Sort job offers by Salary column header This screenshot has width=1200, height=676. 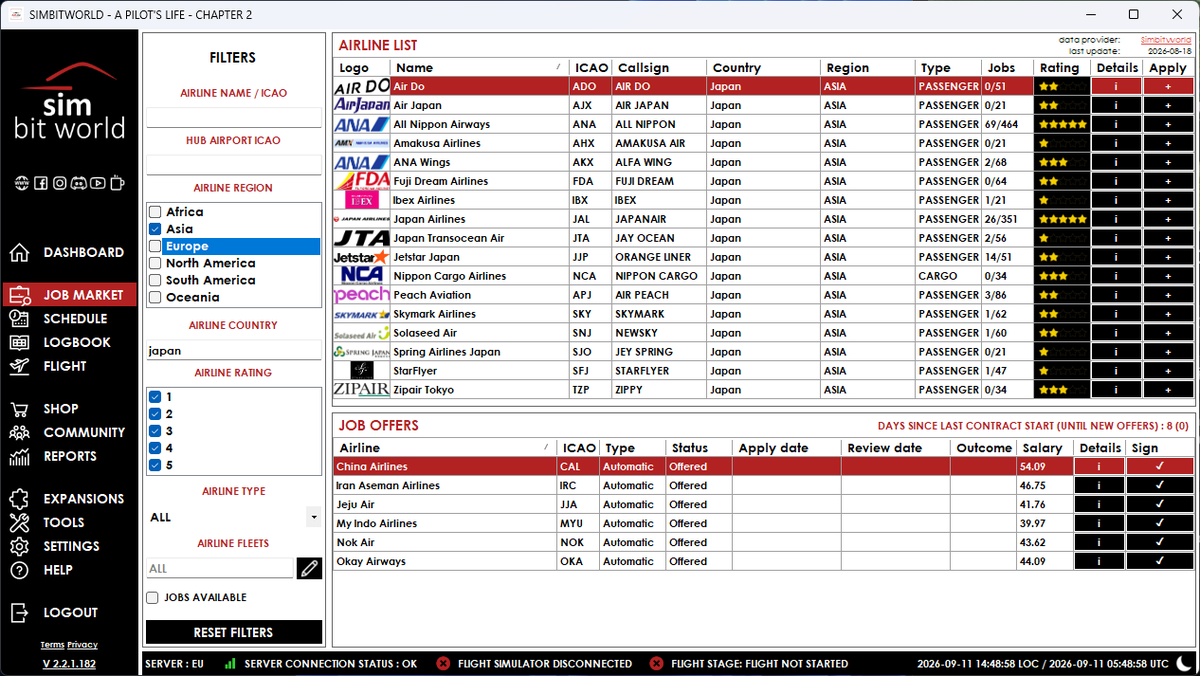(x=1044, y=448)
